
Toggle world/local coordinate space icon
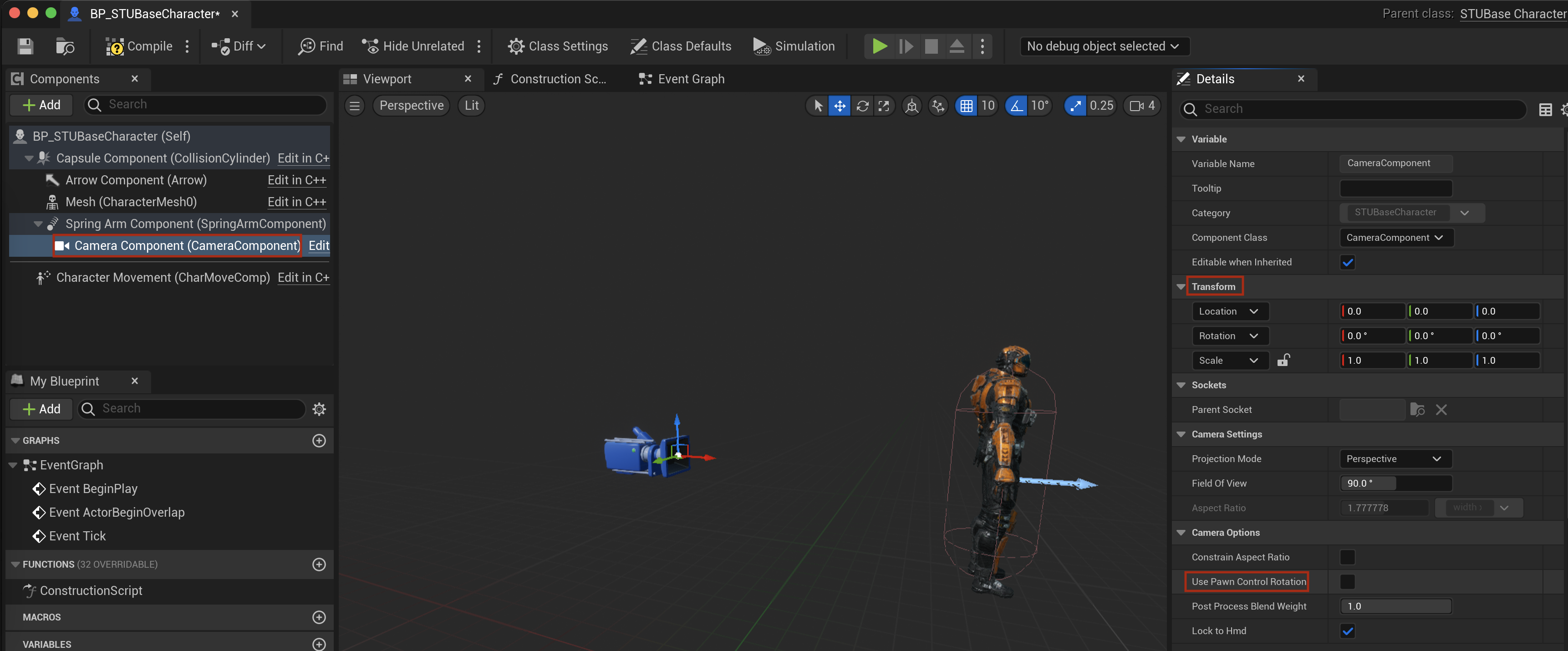[912, 106]
